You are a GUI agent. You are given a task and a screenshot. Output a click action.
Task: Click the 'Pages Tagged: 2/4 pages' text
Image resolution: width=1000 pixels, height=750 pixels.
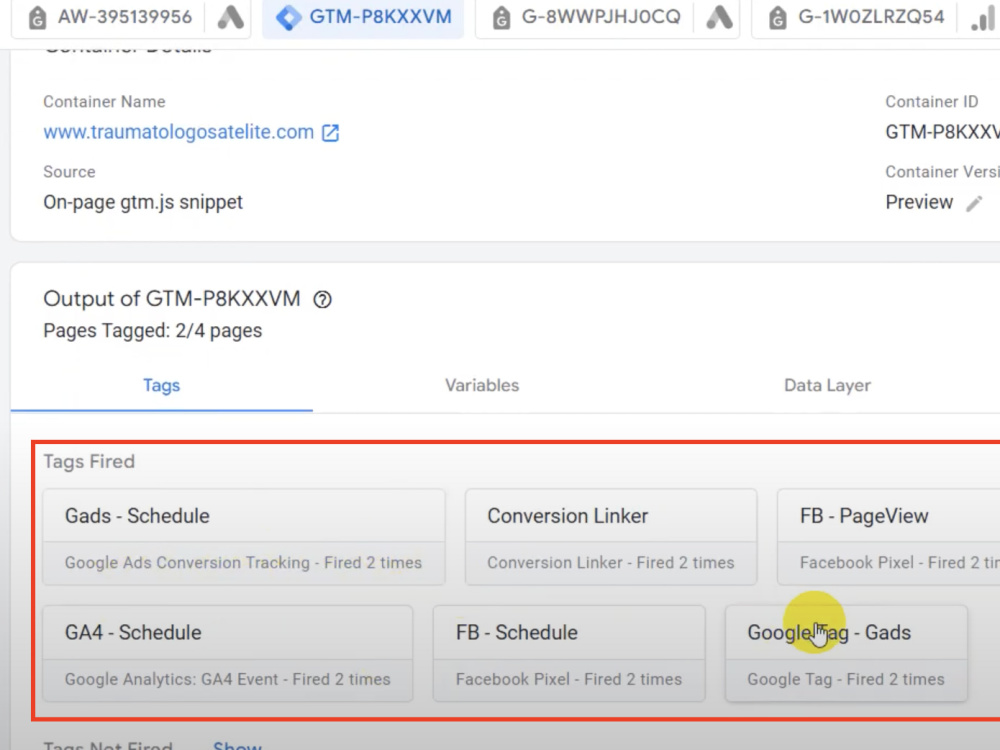click(152, 330)
